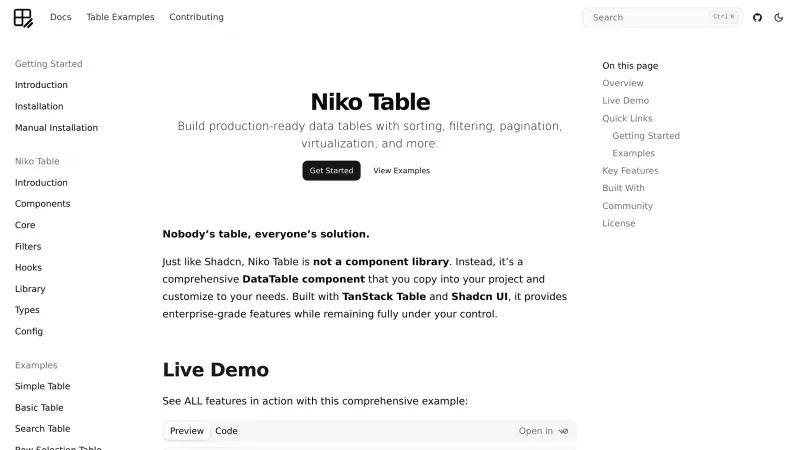
Task: Jump to Key Features section
Action: click(x=630, y=171)
